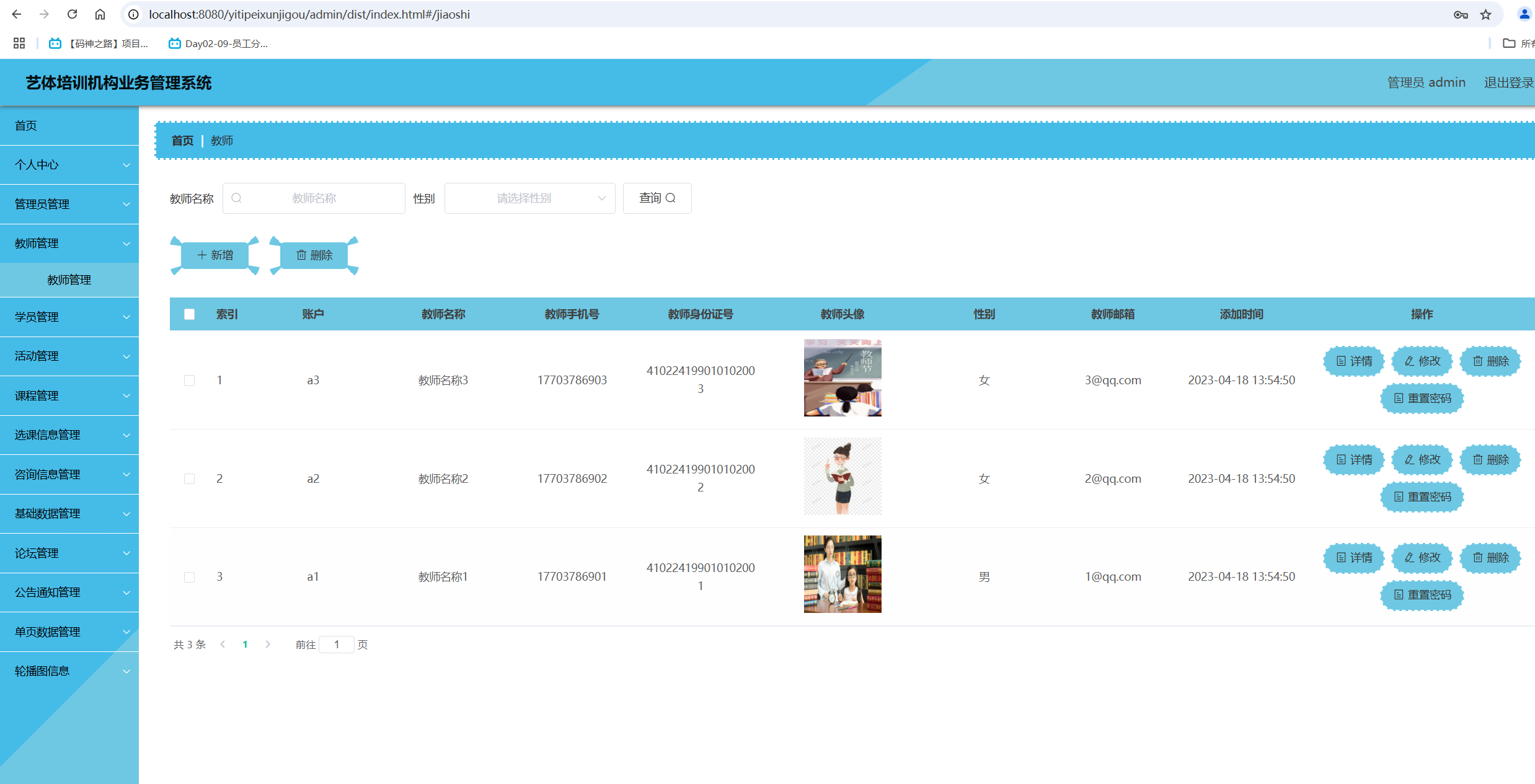Reset password for teacher a2
The image size is (1535, 784).
point(1422,497)
